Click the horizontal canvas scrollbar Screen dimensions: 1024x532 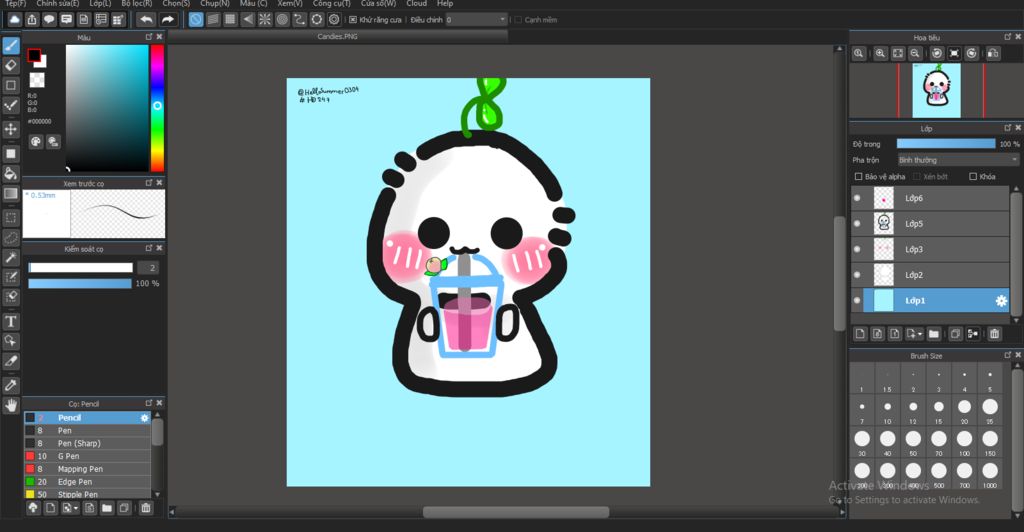(516, 512)
